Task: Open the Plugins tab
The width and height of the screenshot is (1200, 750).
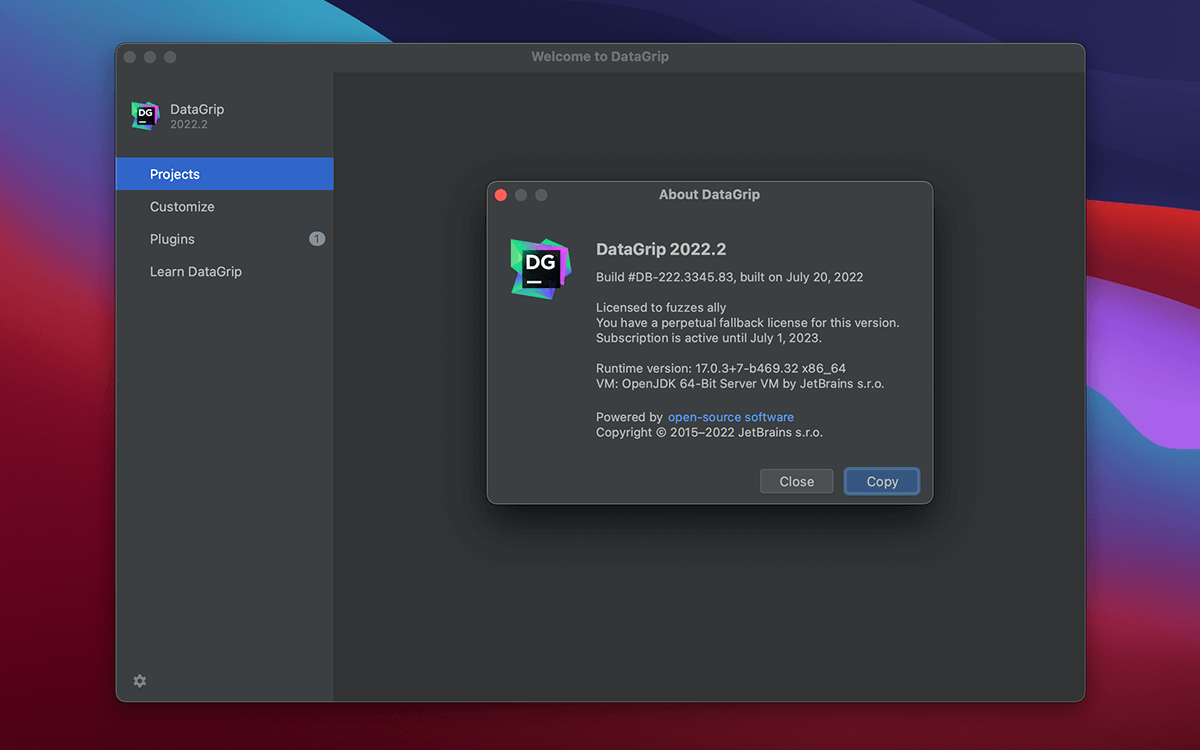Action: (x=225, y=239)
